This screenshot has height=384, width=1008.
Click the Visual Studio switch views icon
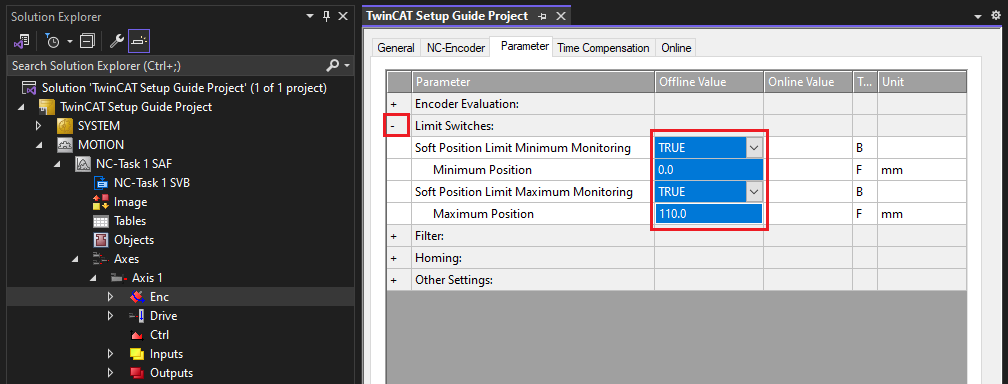[21, 41]
